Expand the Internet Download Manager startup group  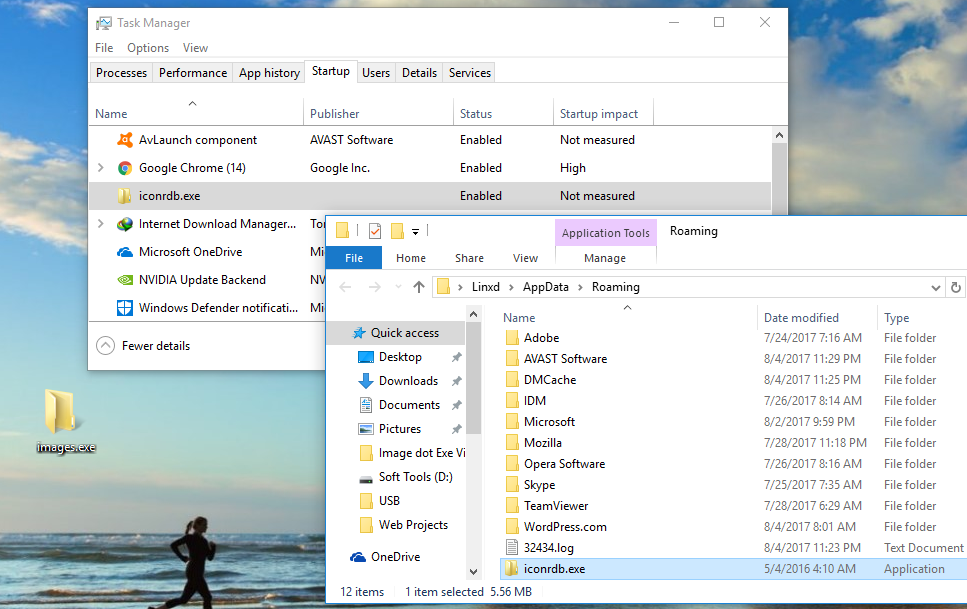[101, 224]
